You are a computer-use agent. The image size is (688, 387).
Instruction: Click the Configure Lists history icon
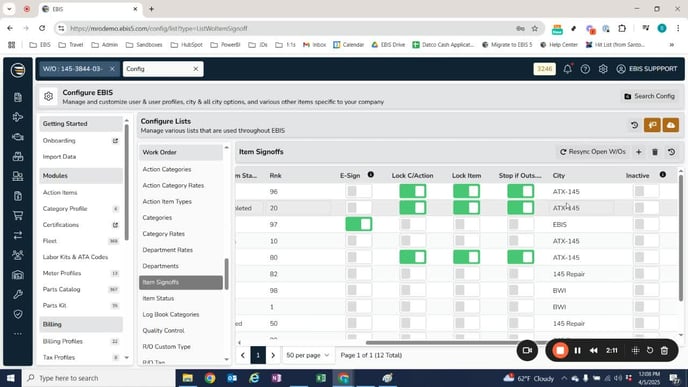[x=634, y=125]
